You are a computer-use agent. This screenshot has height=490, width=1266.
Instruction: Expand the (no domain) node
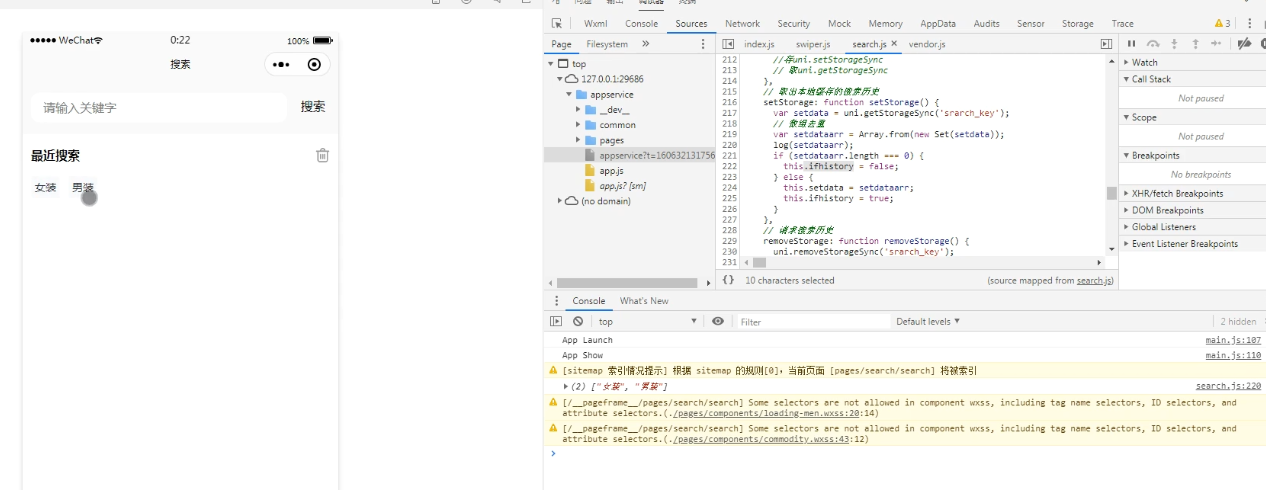click(x=560, y=201)
